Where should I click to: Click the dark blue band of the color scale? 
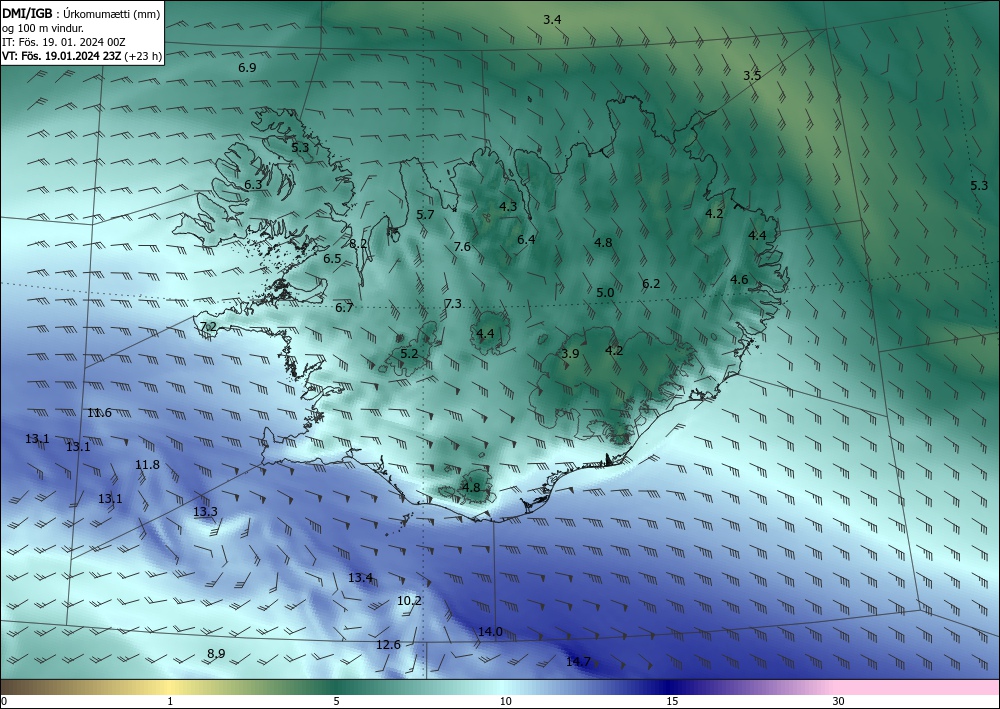coord(670,687)
